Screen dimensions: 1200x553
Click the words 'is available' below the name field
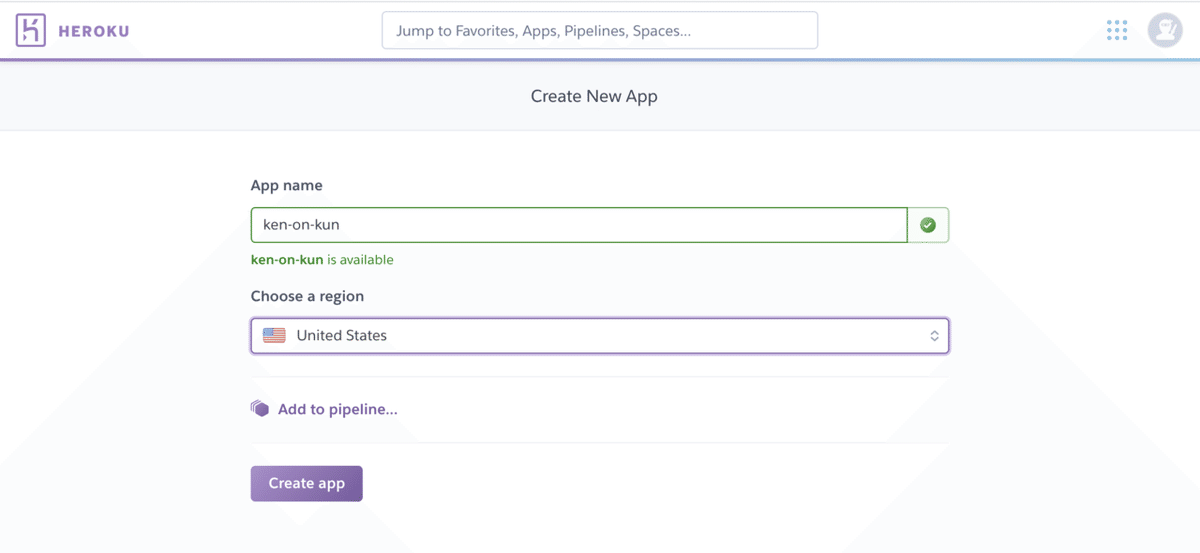(x=360, y=260)
